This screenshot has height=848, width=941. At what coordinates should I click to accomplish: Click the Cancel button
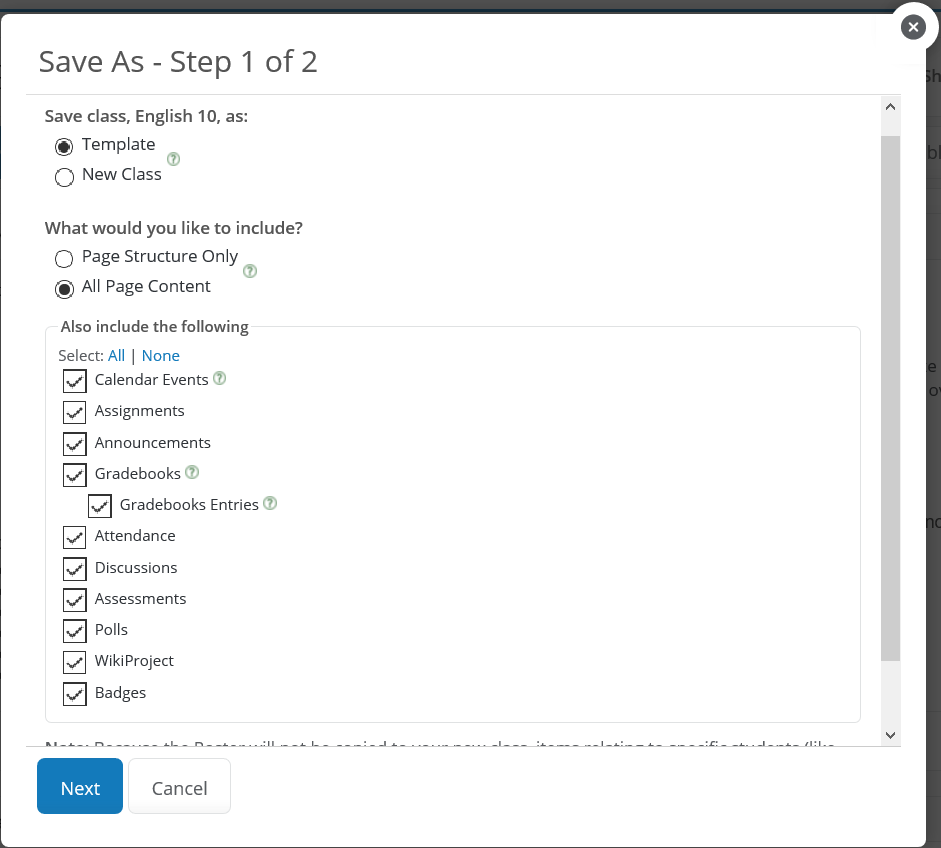tap(179, 786)
